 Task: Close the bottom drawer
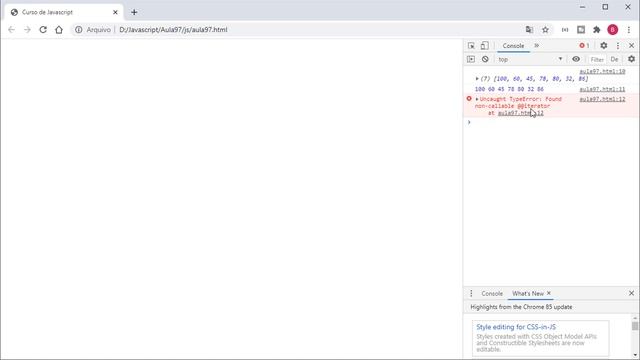point(631,293)
